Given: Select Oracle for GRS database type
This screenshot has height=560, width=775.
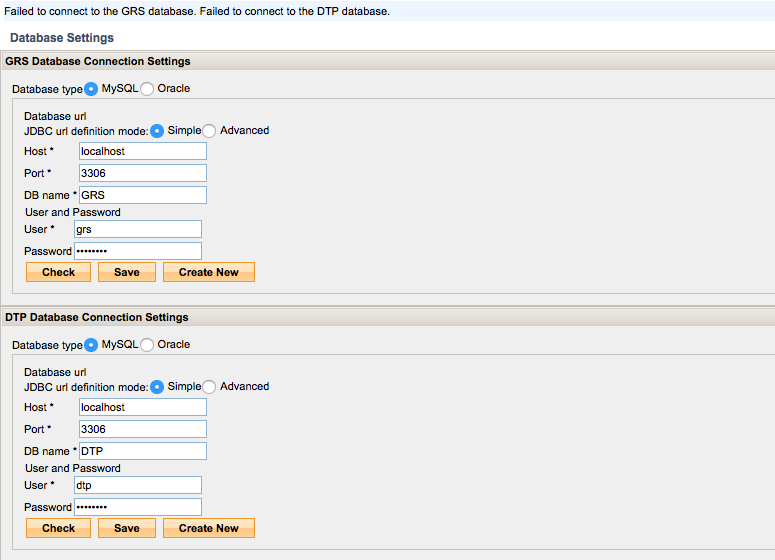Looking at the screenshot, I should (147, 89).
